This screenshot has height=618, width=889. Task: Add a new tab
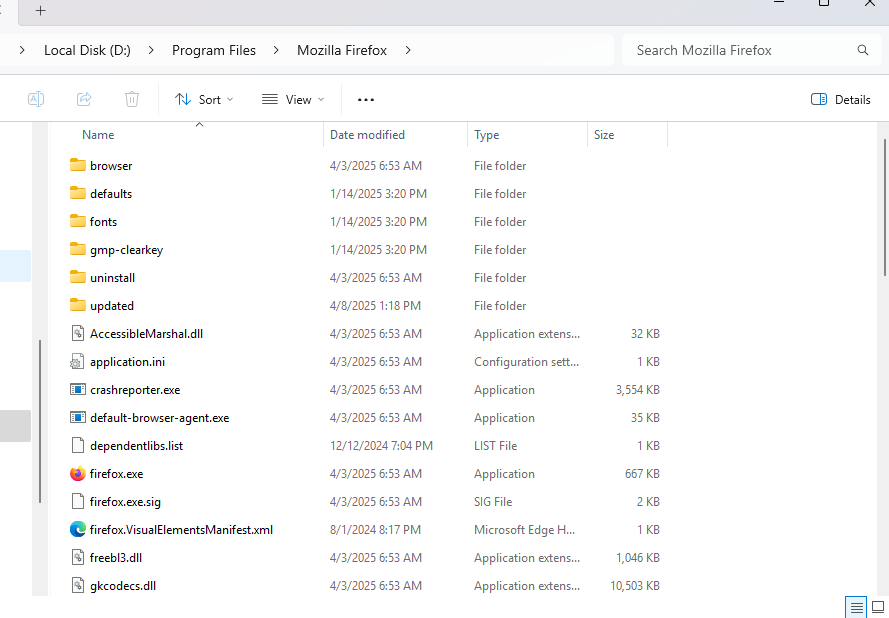coord(40,11)
